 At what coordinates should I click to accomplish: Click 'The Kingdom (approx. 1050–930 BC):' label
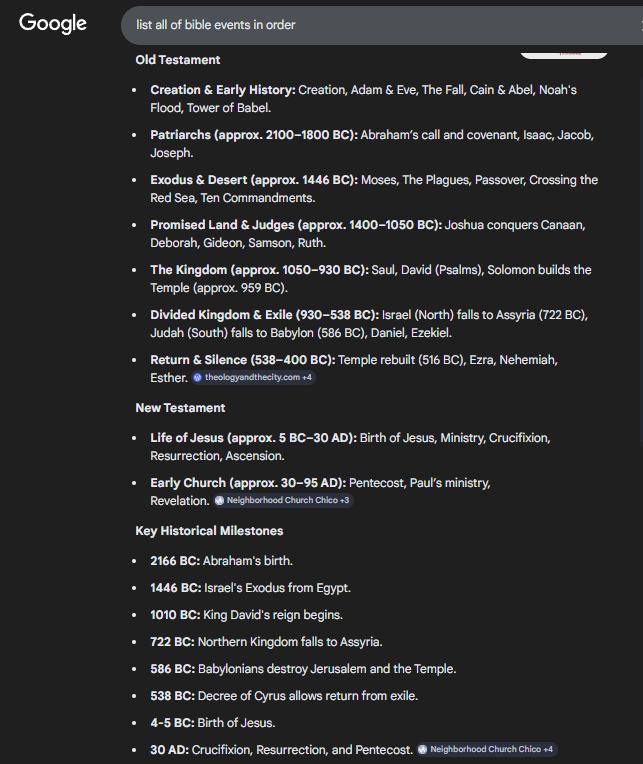259,270
